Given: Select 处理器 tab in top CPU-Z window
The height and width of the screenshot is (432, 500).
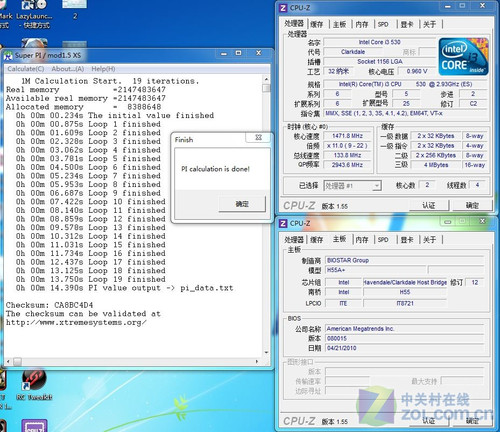Looking at the screenshot, I should 294,24.
